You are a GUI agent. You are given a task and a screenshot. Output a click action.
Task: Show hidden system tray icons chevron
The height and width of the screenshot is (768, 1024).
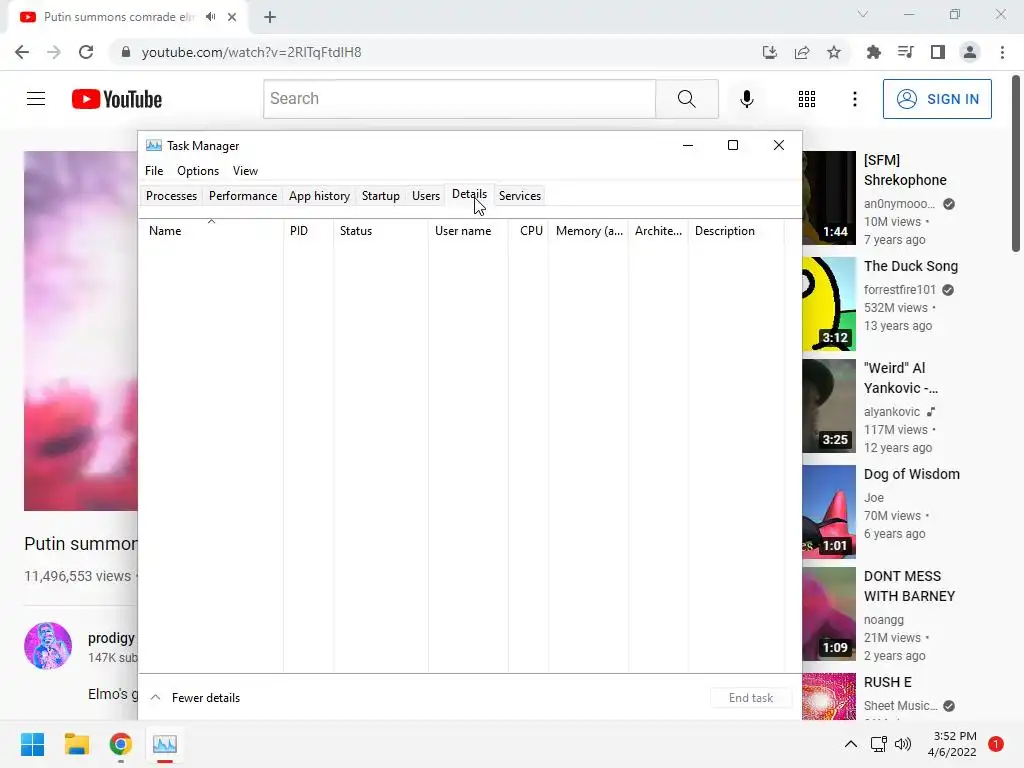[851, 744]
